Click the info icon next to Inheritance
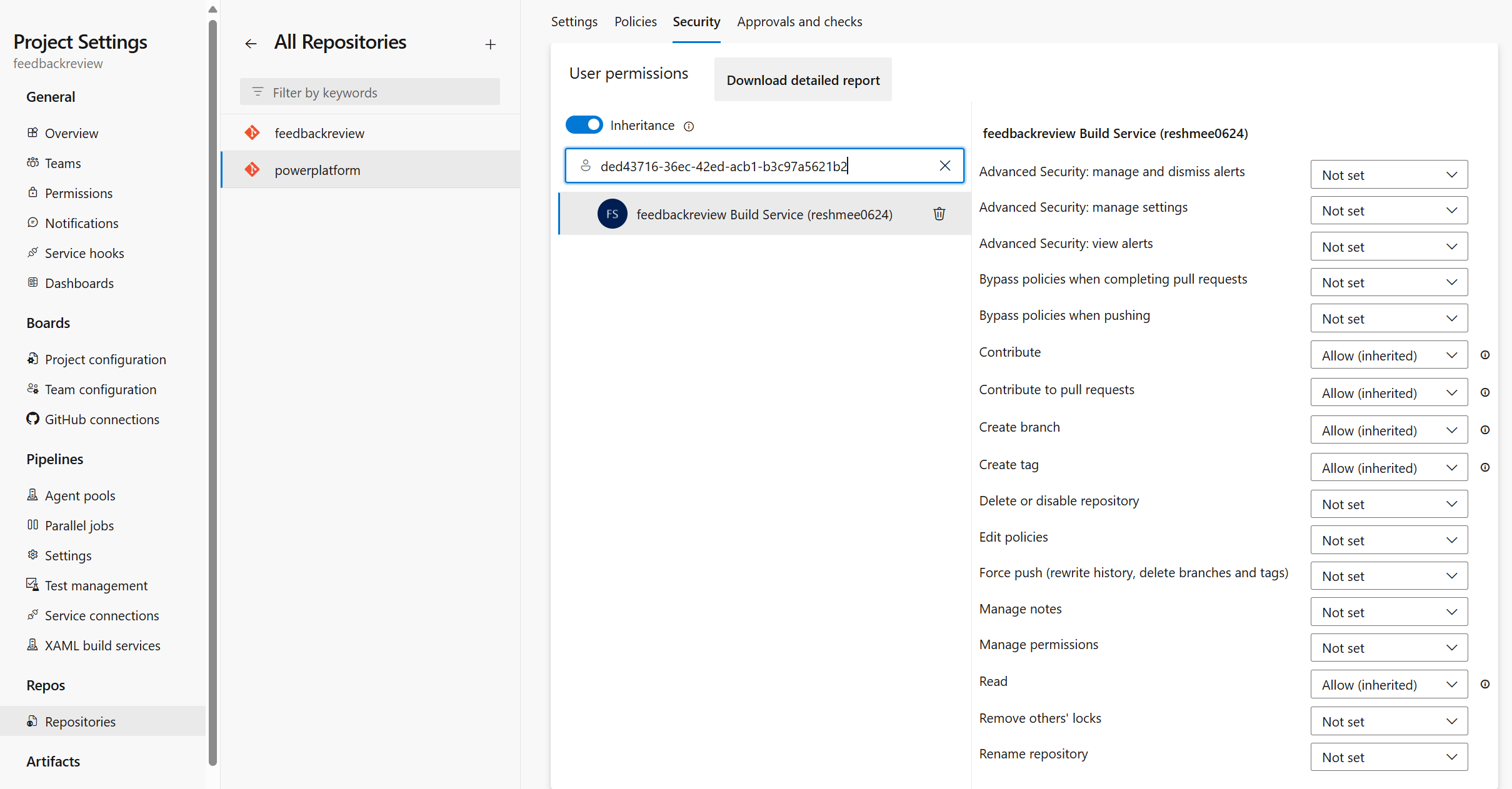 pos(689,126)
